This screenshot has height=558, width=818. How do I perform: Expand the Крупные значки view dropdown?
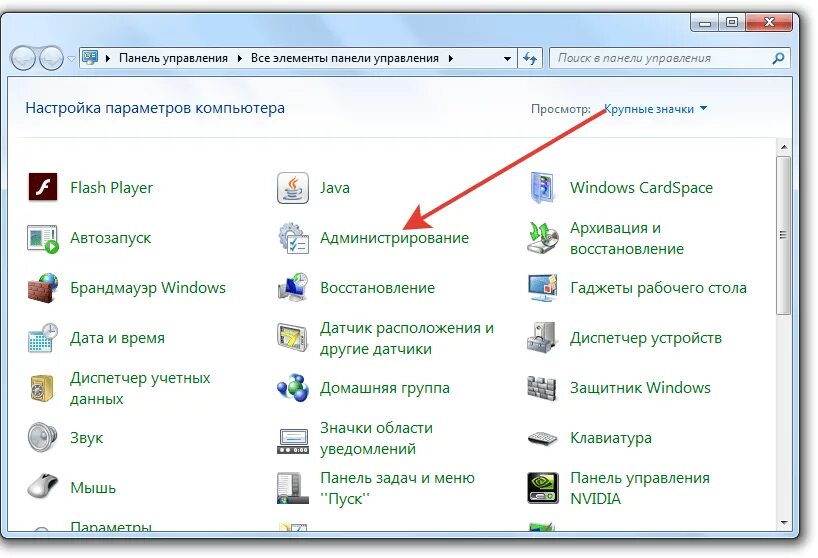click(655, 108)
